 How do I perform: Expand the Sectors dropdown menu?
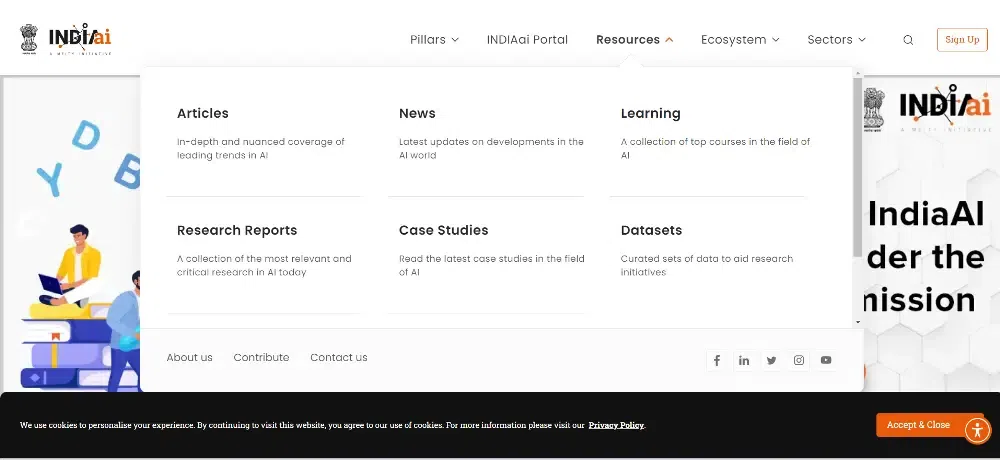(837, 40)
